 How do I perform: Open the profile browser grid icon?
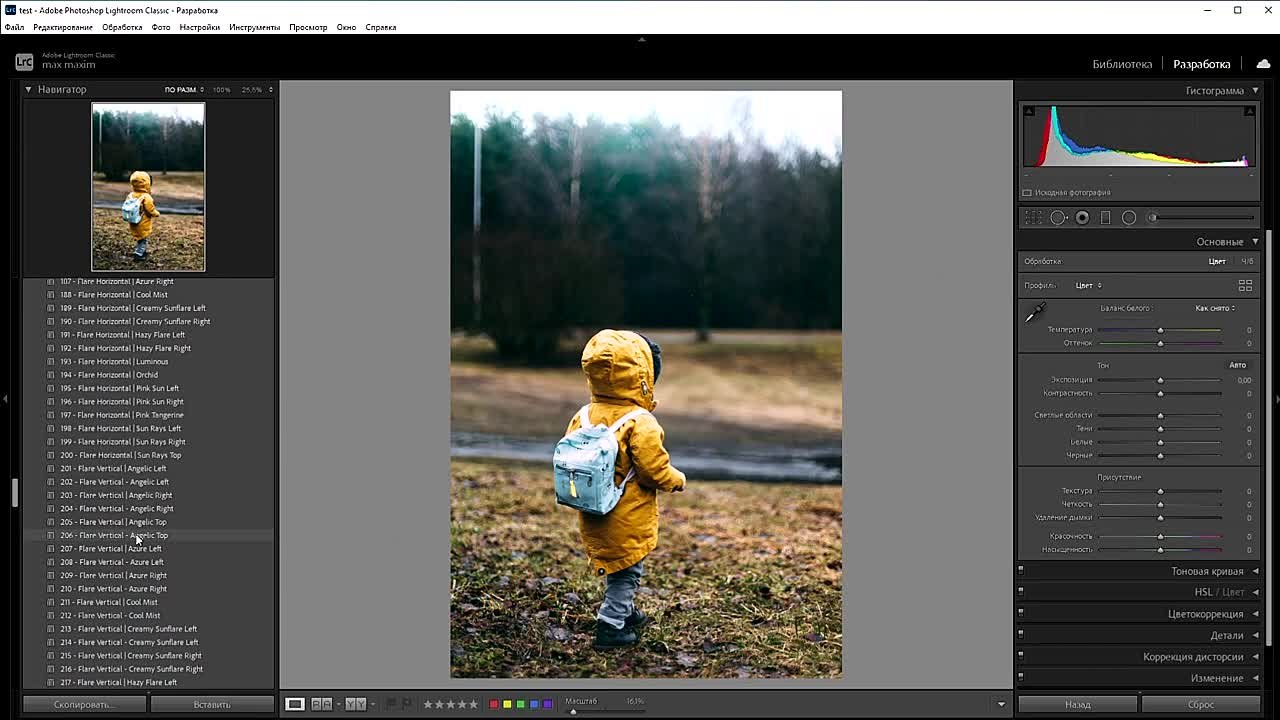[1245, 285]
